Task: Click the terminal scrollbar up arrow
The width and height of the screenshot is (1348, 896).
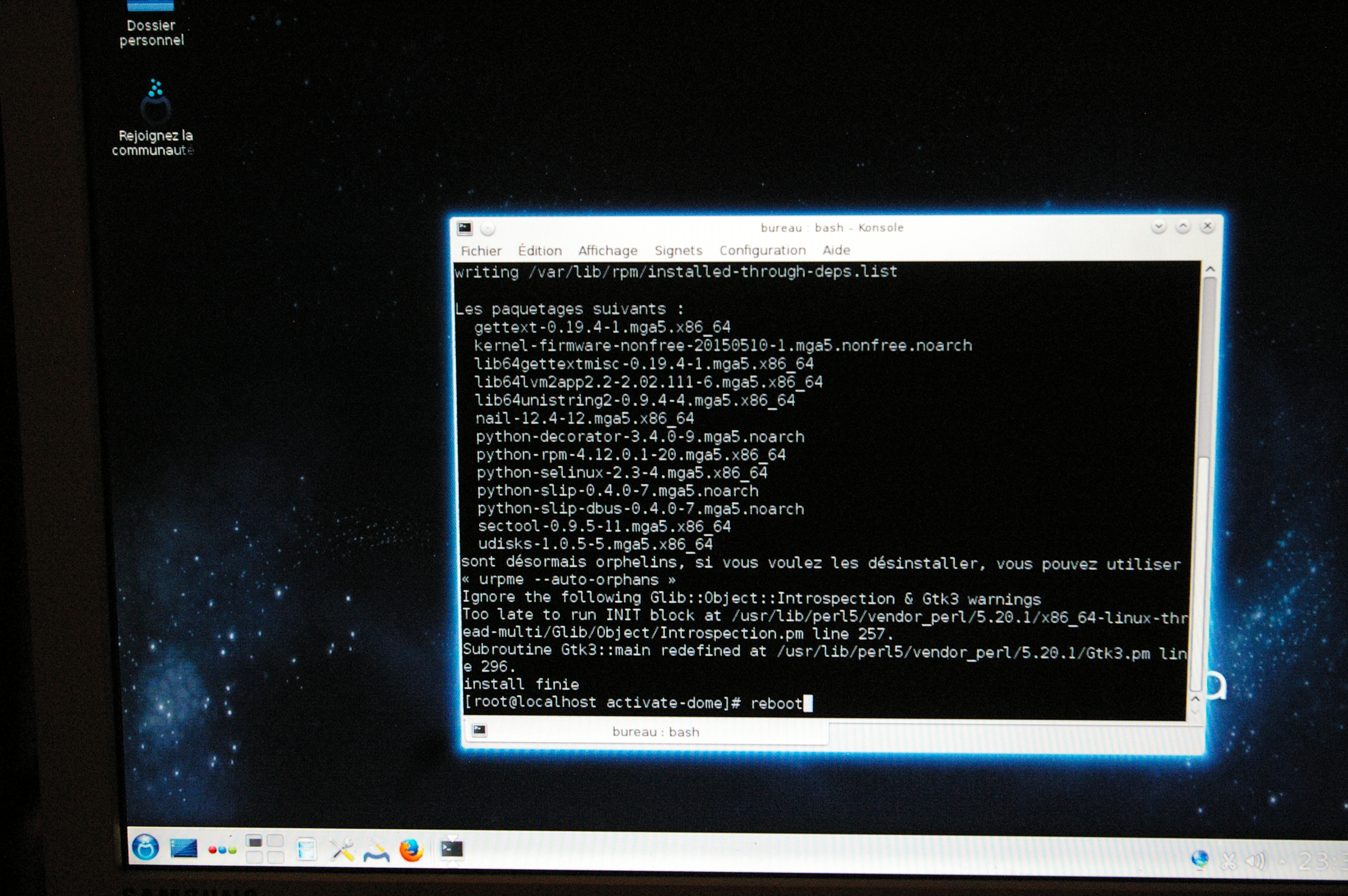Action: (1210, 269)
